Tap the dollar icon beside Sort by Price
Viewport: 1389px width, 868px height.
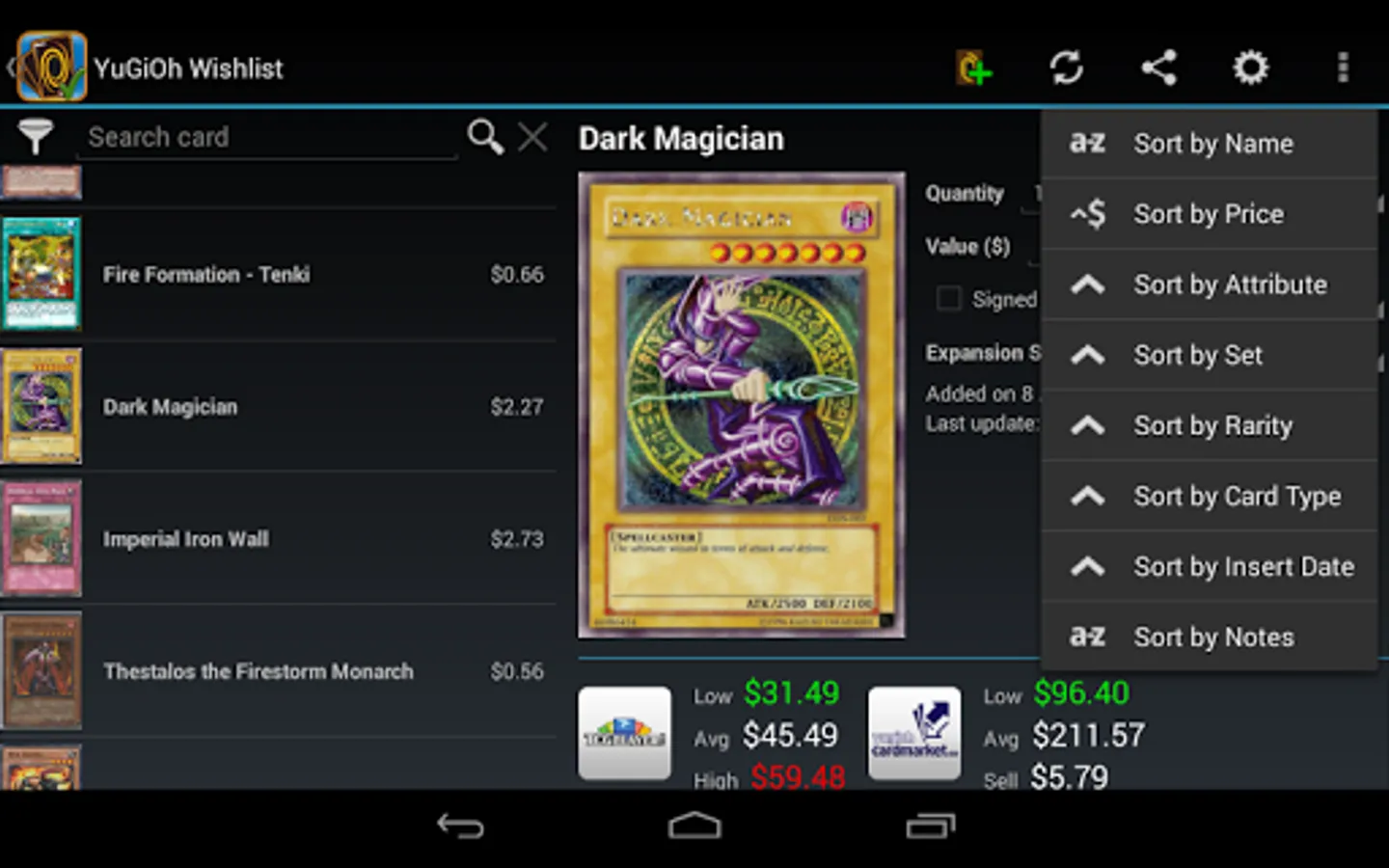pyautogui.click(x=1088, y=213)
